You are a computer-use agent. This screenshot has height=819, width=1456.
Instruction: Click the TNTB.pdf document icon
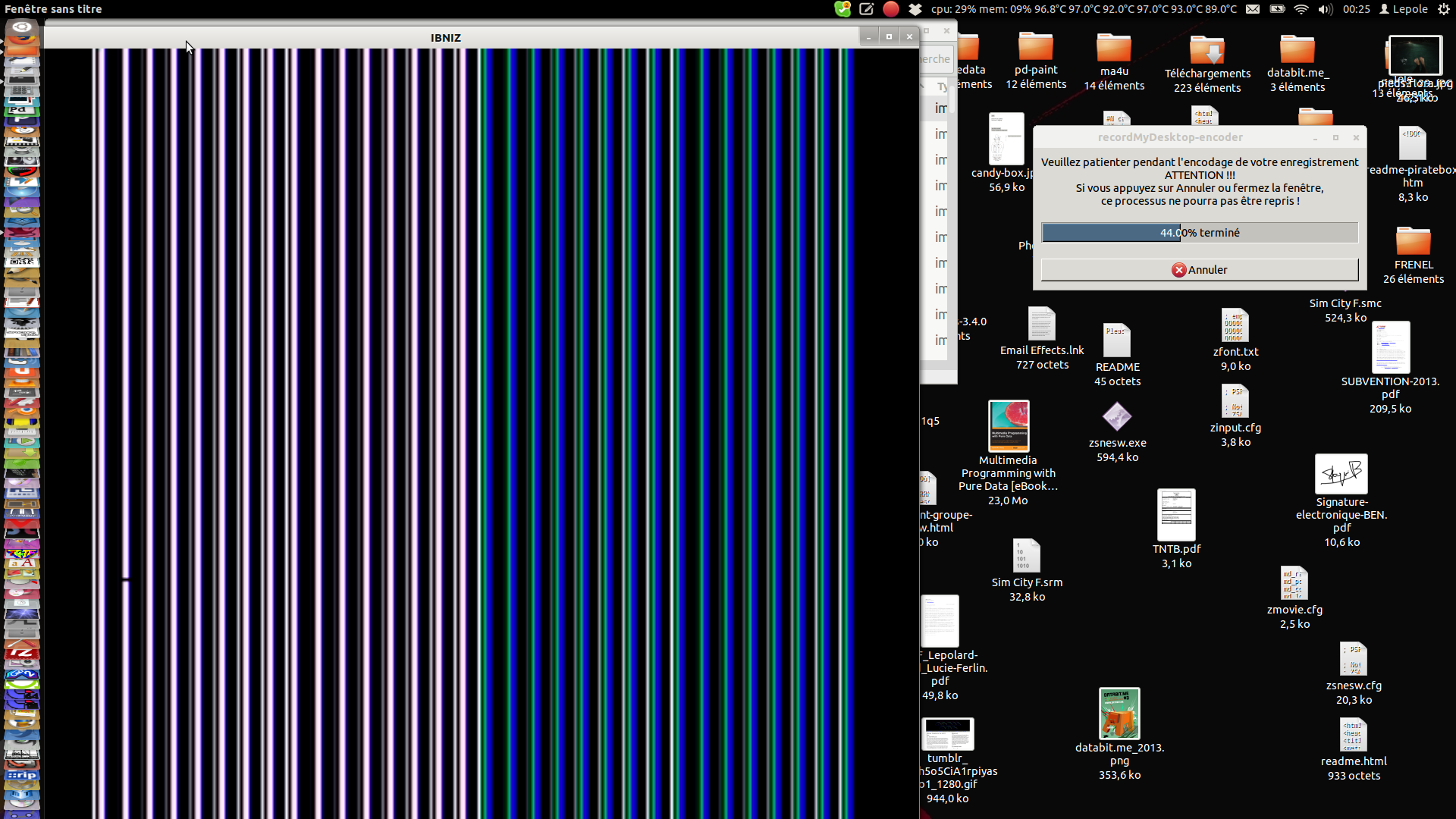click(x=1176, y=515)
